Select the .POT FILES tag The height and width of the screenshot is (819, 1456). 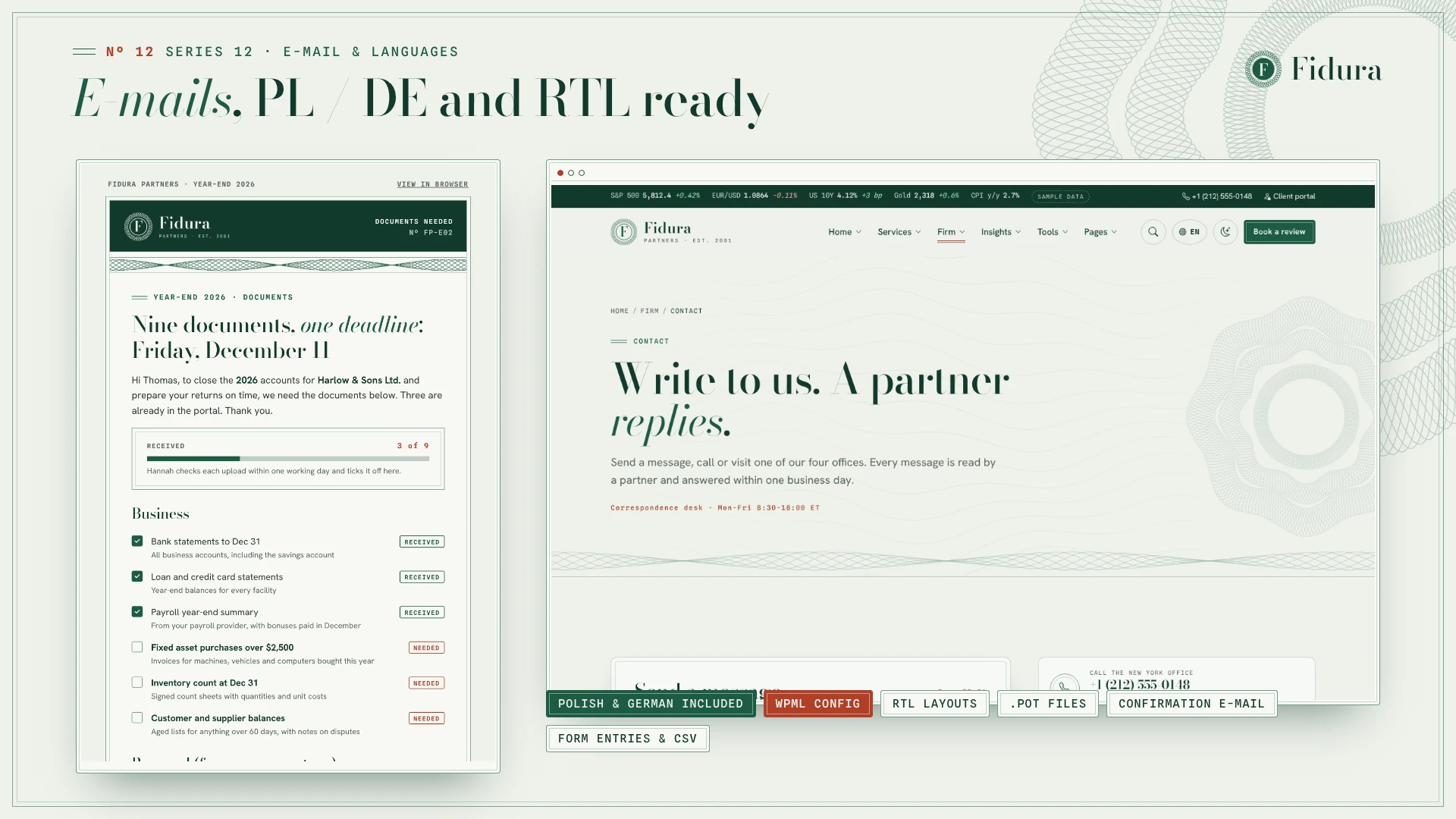[1048, 704]
